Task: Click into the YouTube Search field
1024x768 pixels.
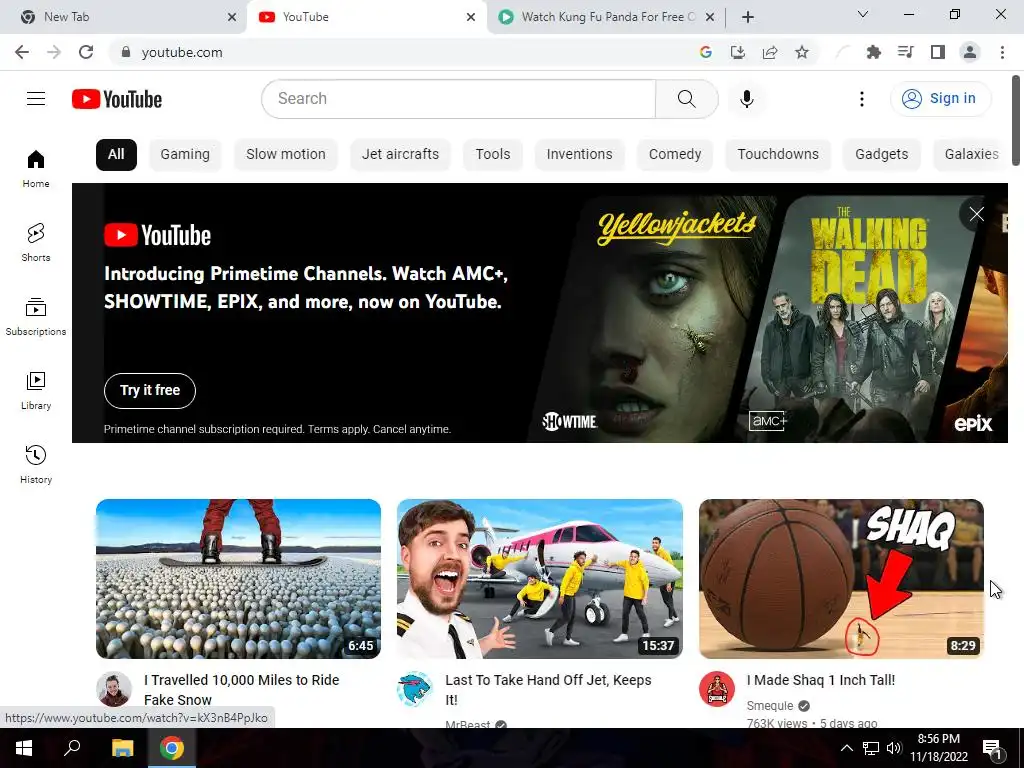Action: tap(458, 99)
